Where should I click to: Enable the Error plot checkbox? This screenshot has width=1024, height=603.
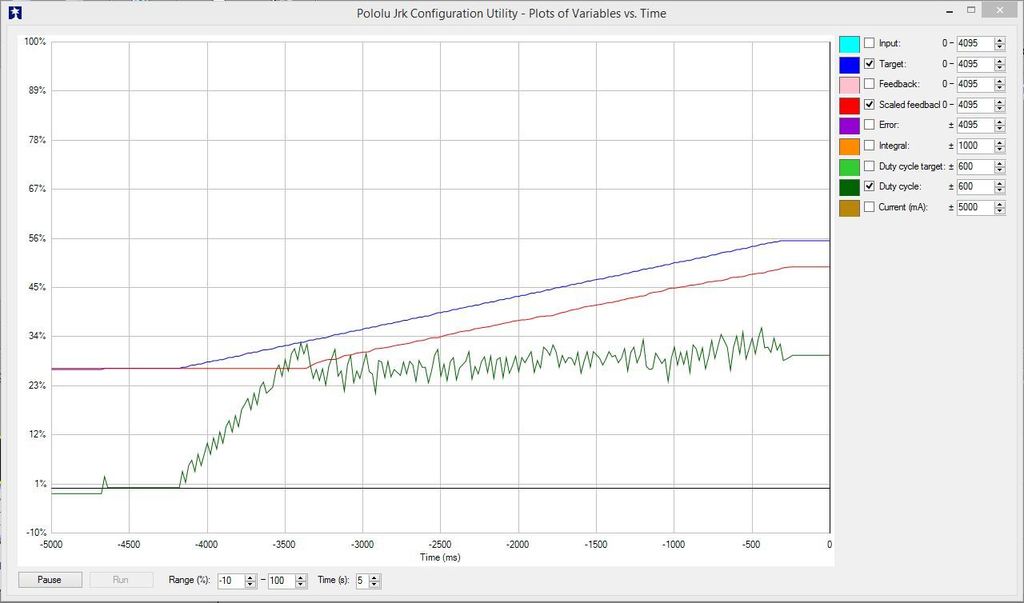[869, 125]
